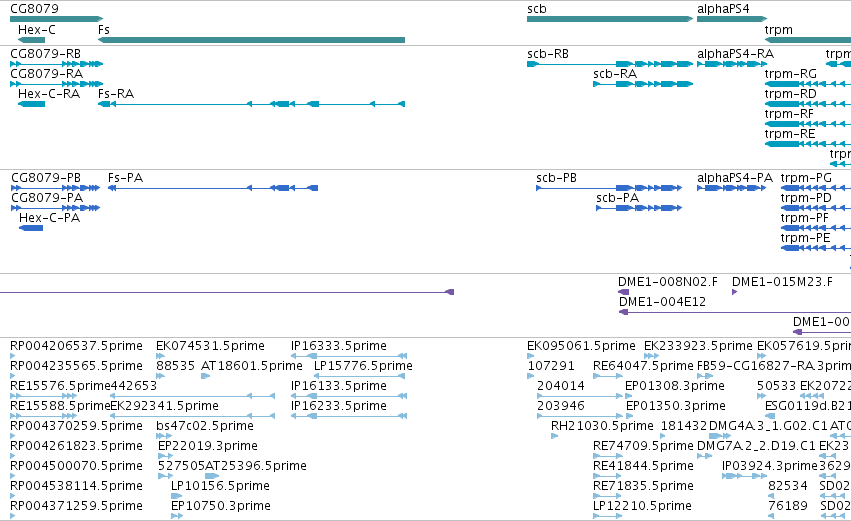Screen dimensions: 851x521
Task: Open the trpm-PE protein label
Action: click(x=805, y=238)
